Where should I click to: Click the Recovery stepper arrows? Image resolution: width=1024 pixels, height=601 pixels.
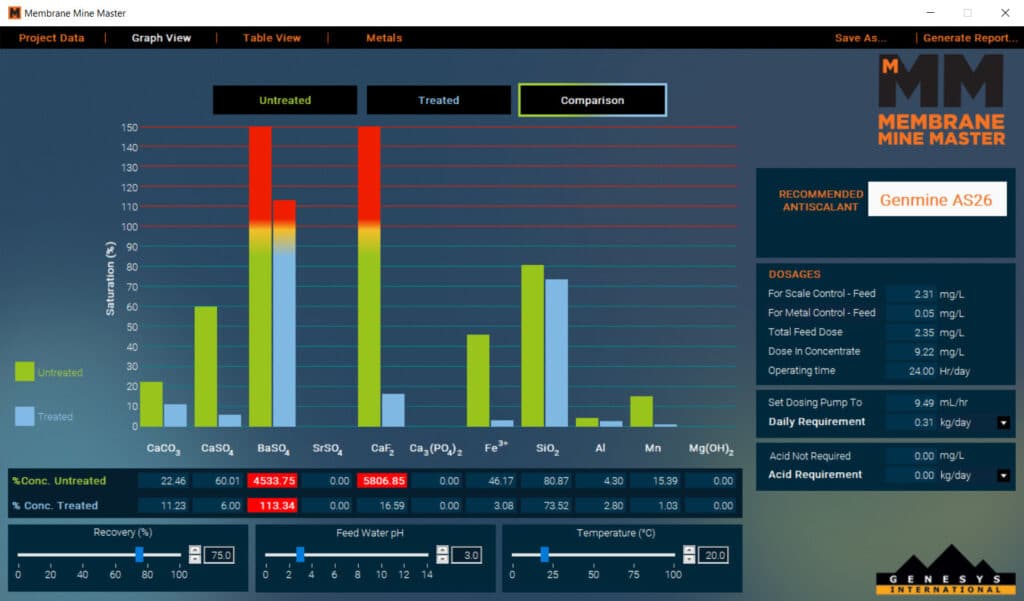click(x=195, y=555)
